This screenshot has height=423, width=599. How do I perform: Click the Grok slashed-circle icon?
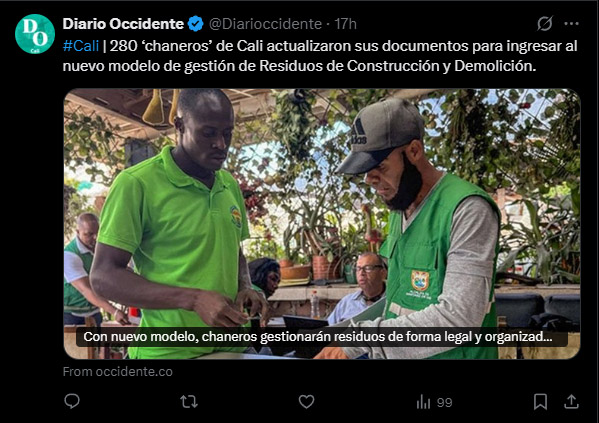point(545,24)
